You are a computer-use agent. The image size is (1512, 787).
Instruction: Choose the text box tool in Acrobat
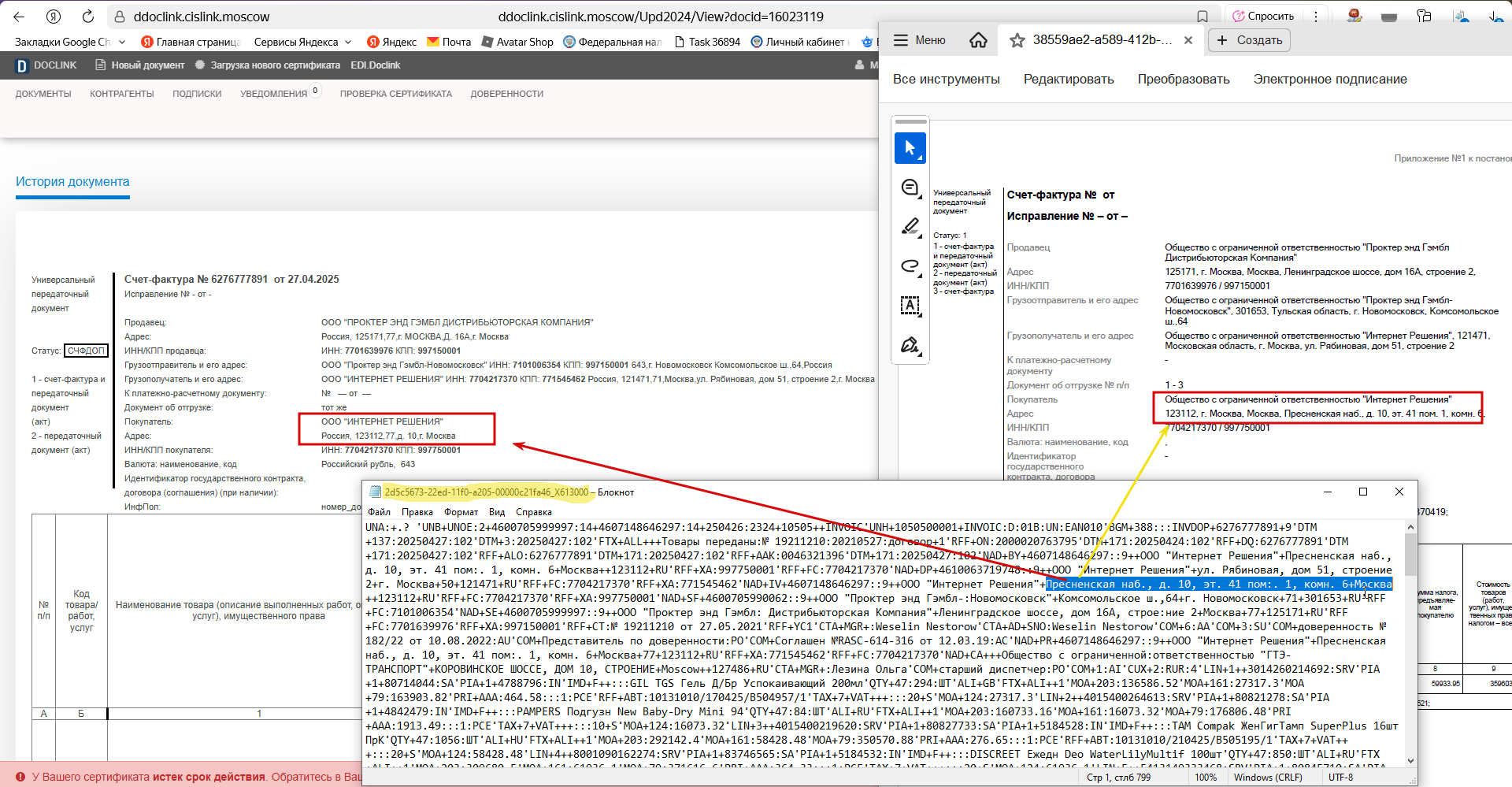[910, 306]
